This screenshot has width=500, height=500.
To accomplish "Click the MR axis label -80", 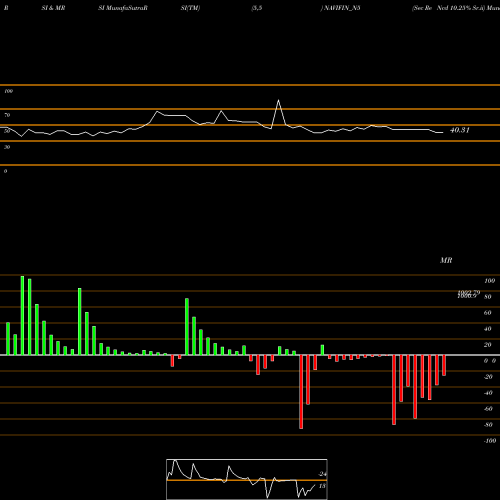I will tap(488, 425).
